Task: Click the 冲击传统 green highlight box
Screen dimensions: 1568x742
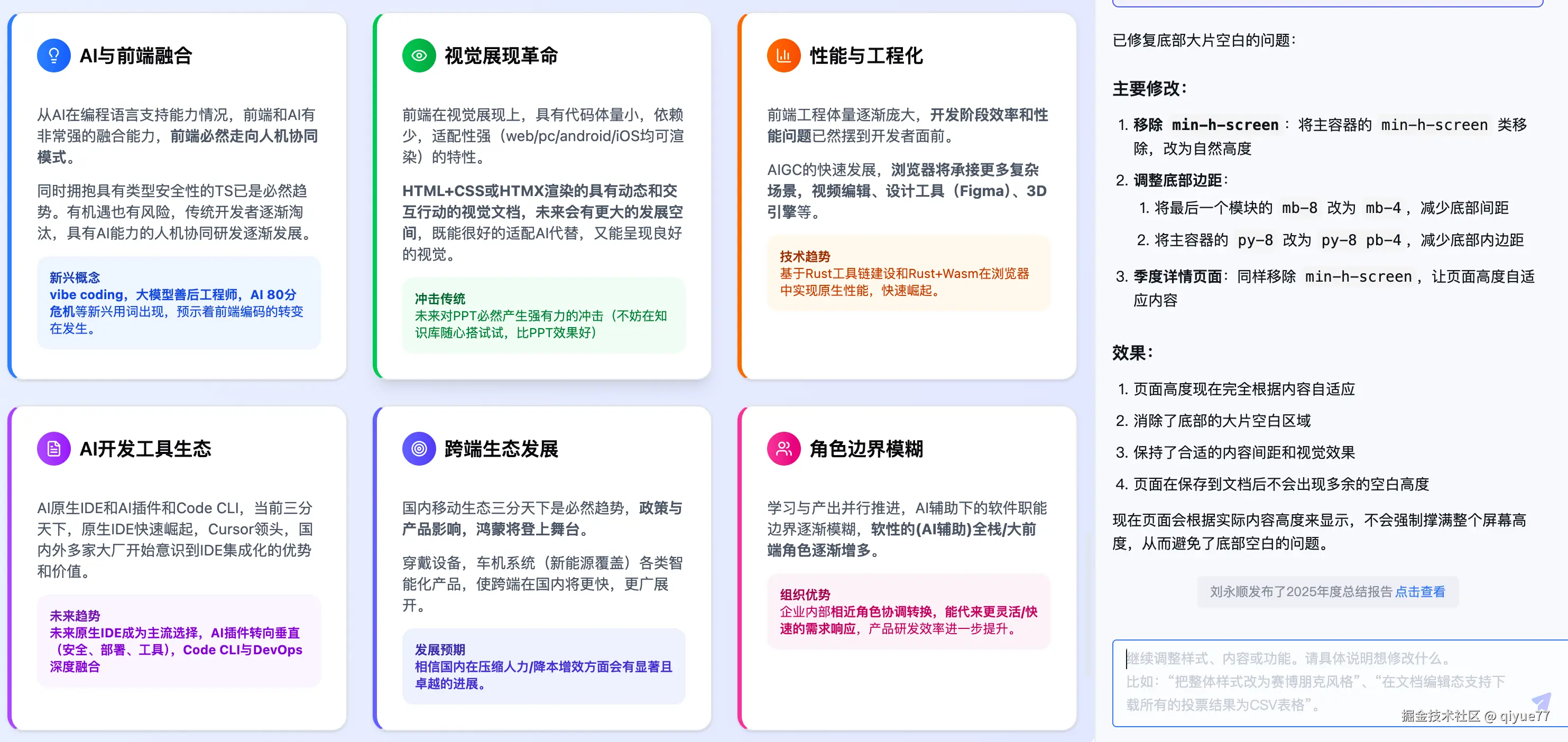Action: [x=543, y=316]
